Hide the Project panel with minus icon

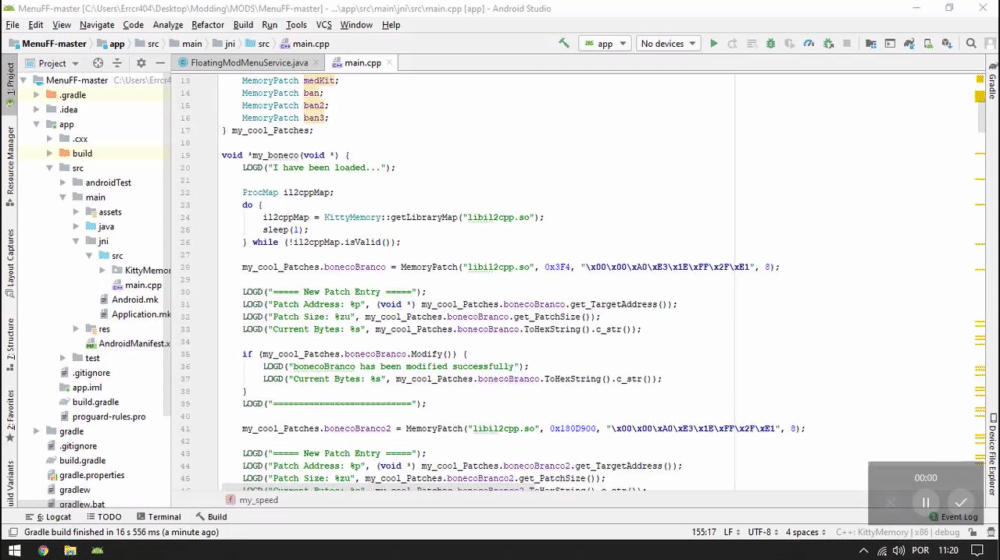(160, 63)
